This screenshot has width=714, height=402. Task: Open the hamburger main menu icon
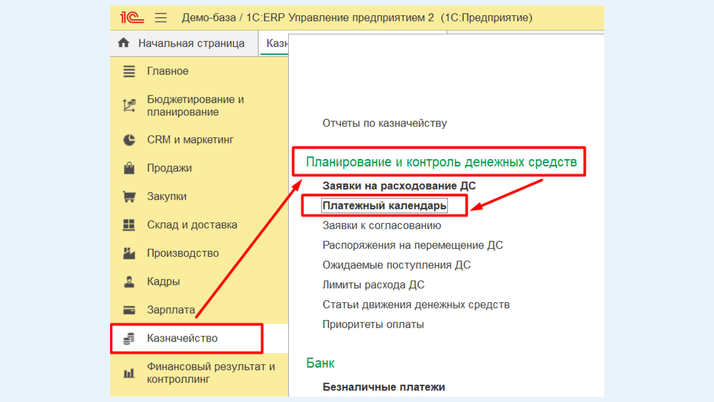161,18
